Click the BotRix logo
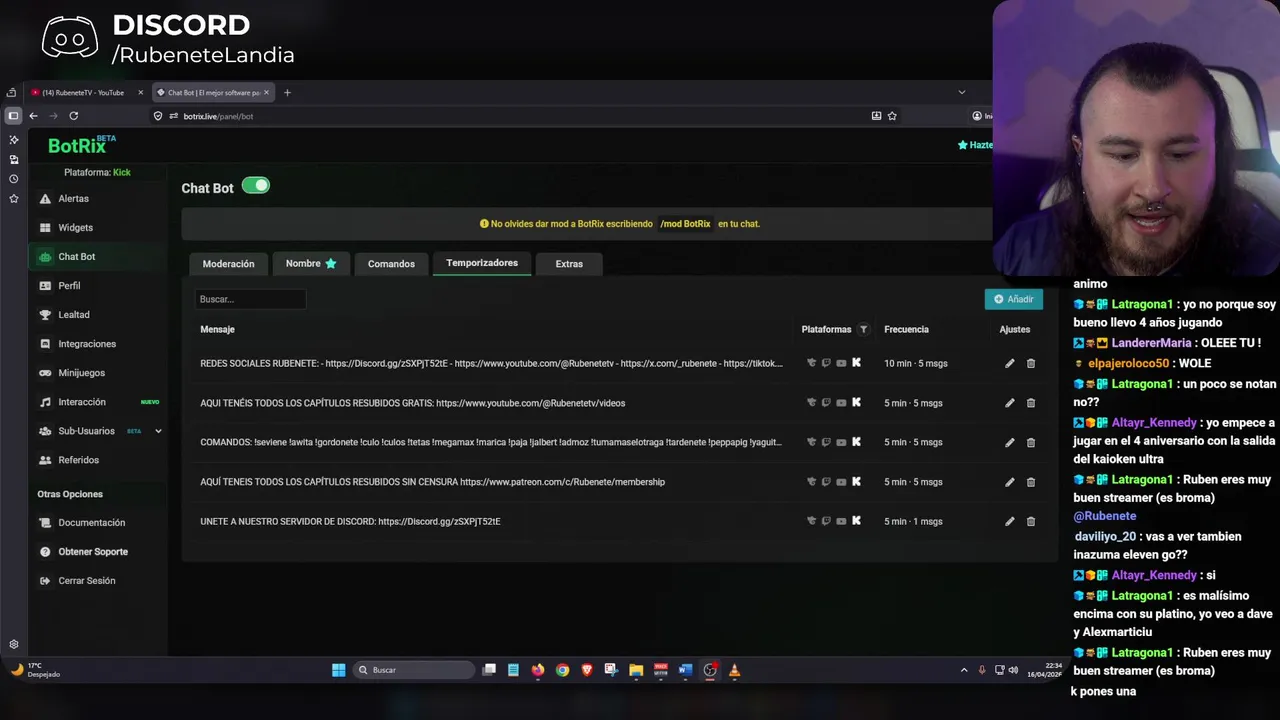 click(81, 145)
